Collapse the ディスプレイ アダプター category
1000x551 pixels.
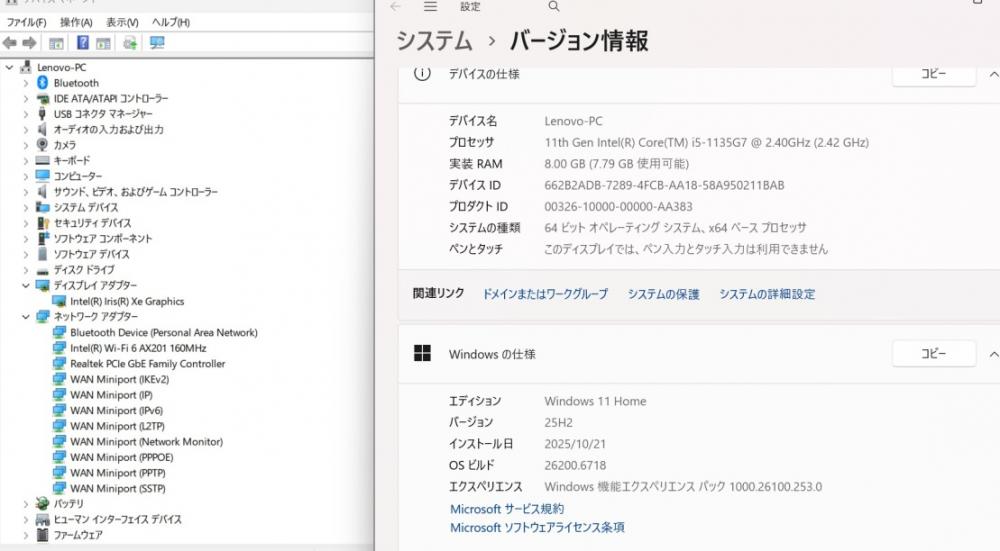[26, 286]
